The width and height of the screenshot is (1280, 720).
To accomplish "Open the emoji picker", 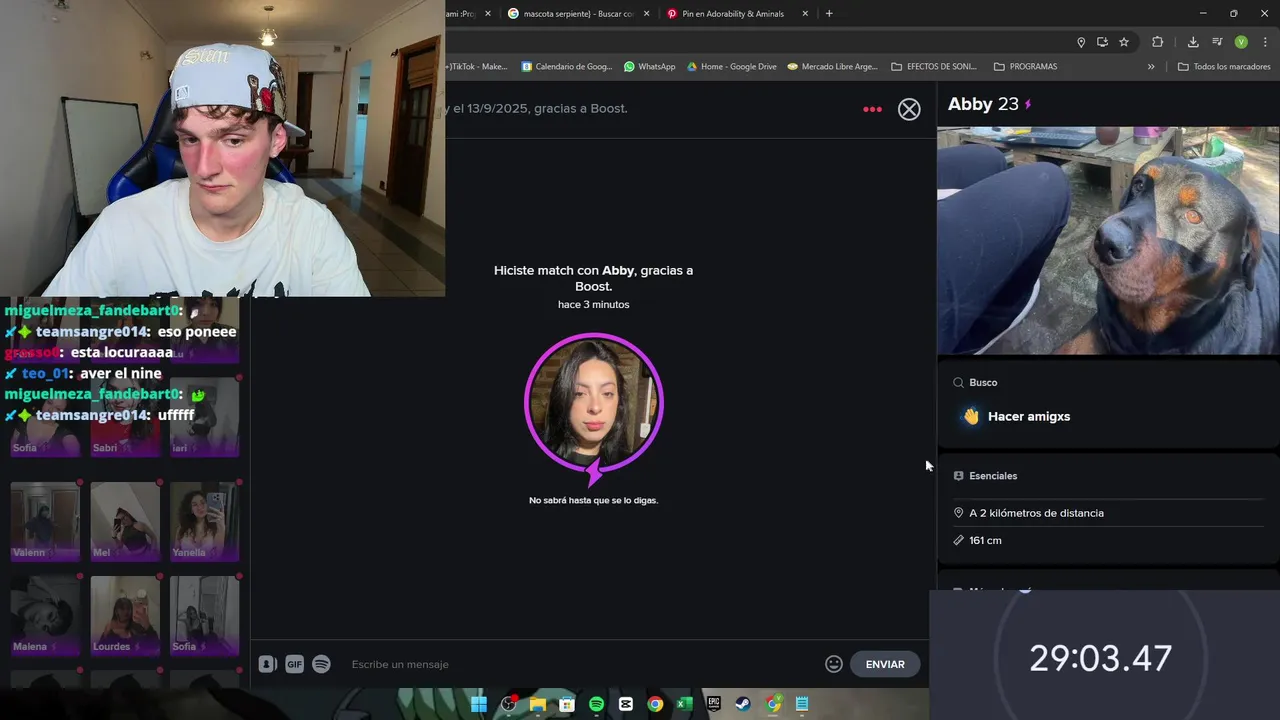I will 834,664.
